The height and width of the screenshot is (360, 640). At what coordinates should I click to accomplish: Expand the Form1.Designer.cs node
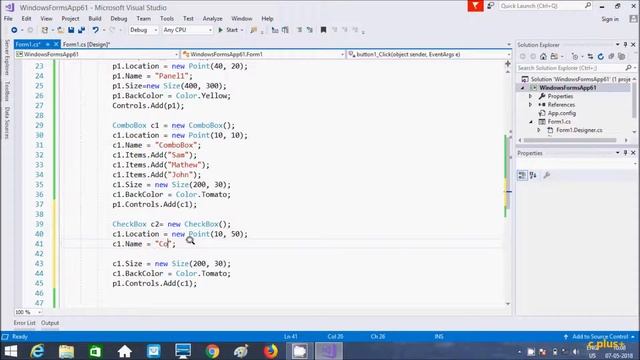pos(539,130)
